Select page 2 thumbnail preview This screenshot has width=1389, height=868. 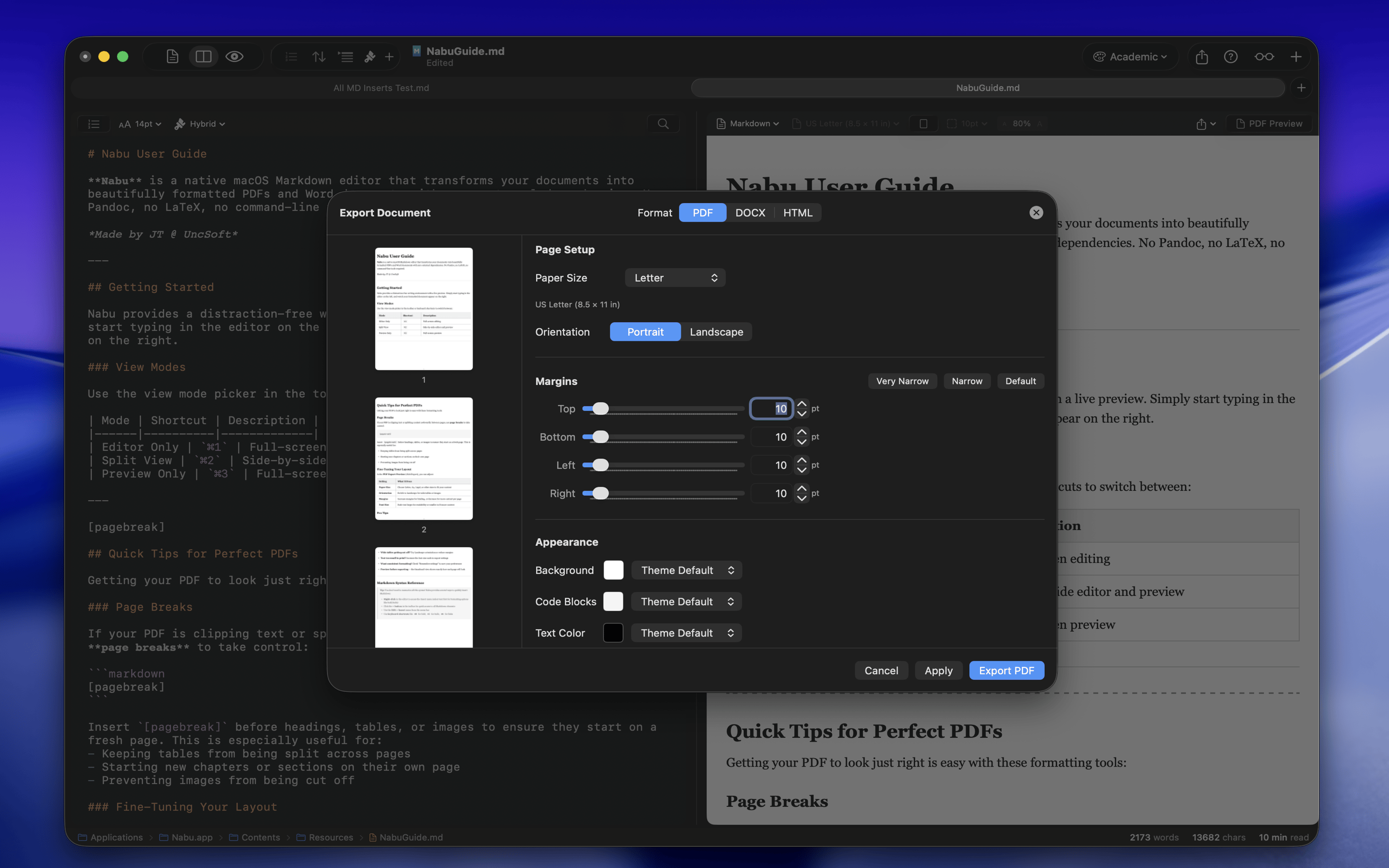click(423, 458)
